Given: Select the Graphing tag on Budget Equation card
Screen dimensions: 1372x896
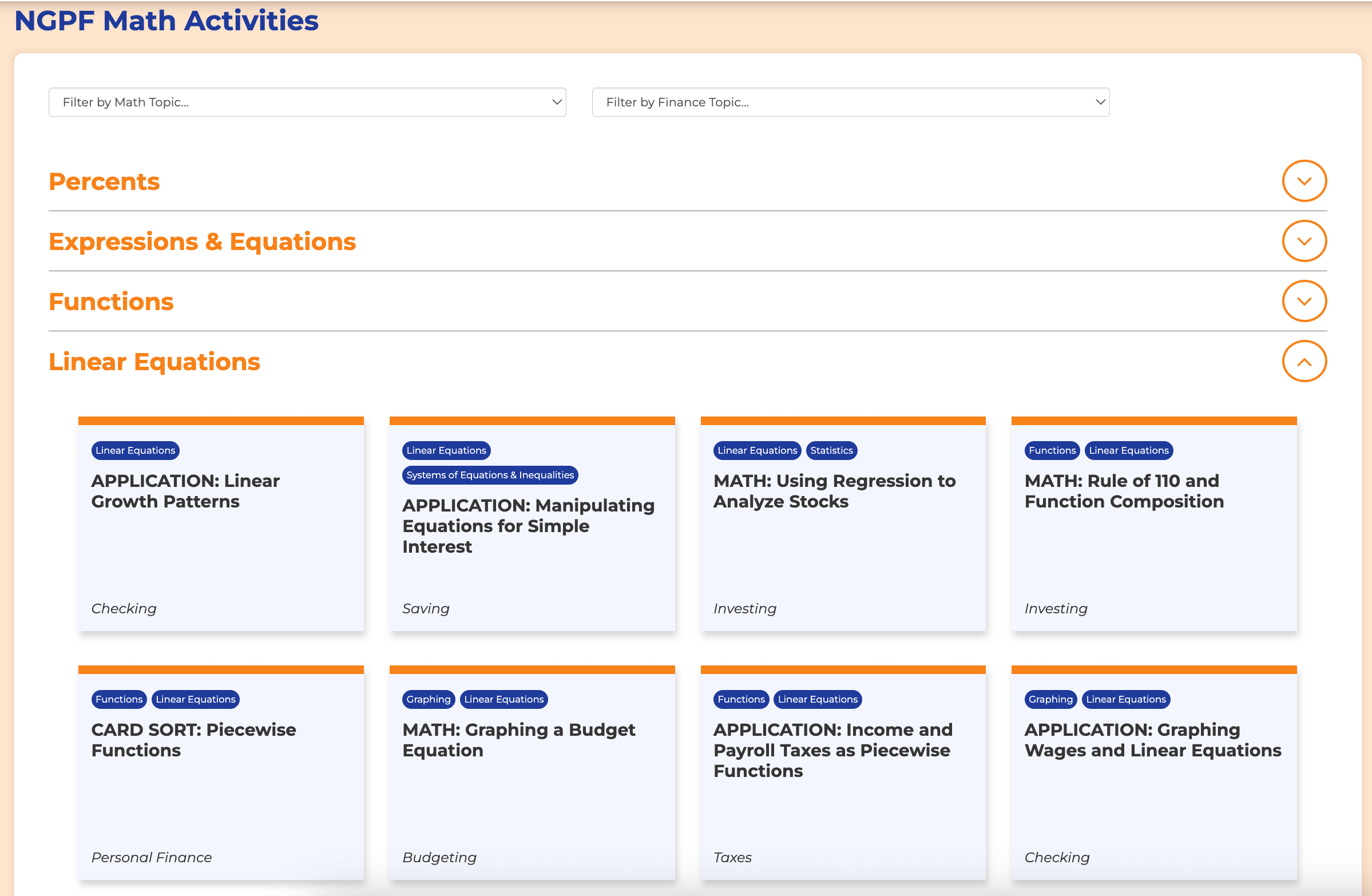Looking at the screenshot, I should tap(428, 699).
